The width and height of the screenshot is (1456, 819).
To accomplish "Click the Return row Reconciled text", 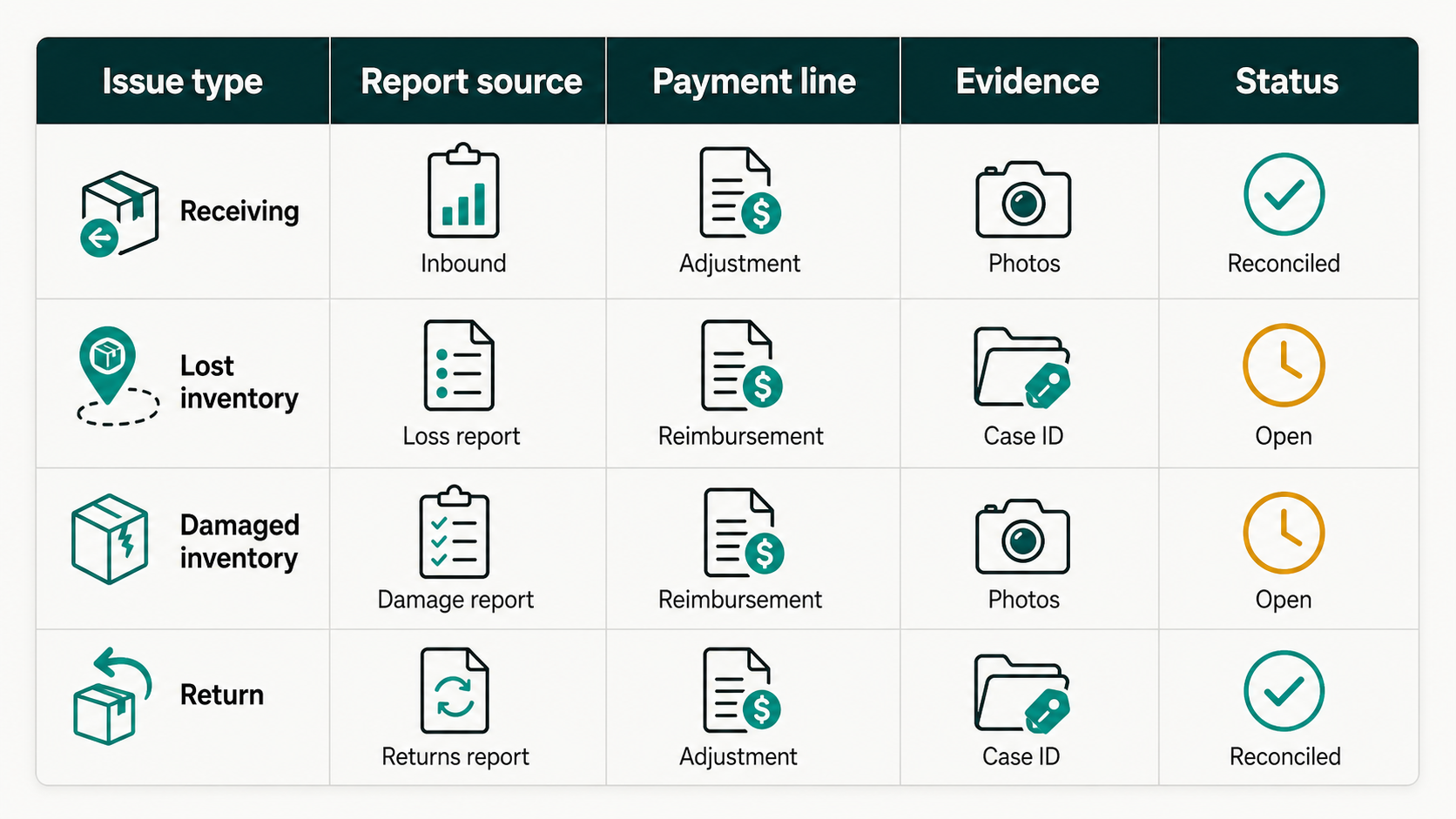I will click(1285, 756).
